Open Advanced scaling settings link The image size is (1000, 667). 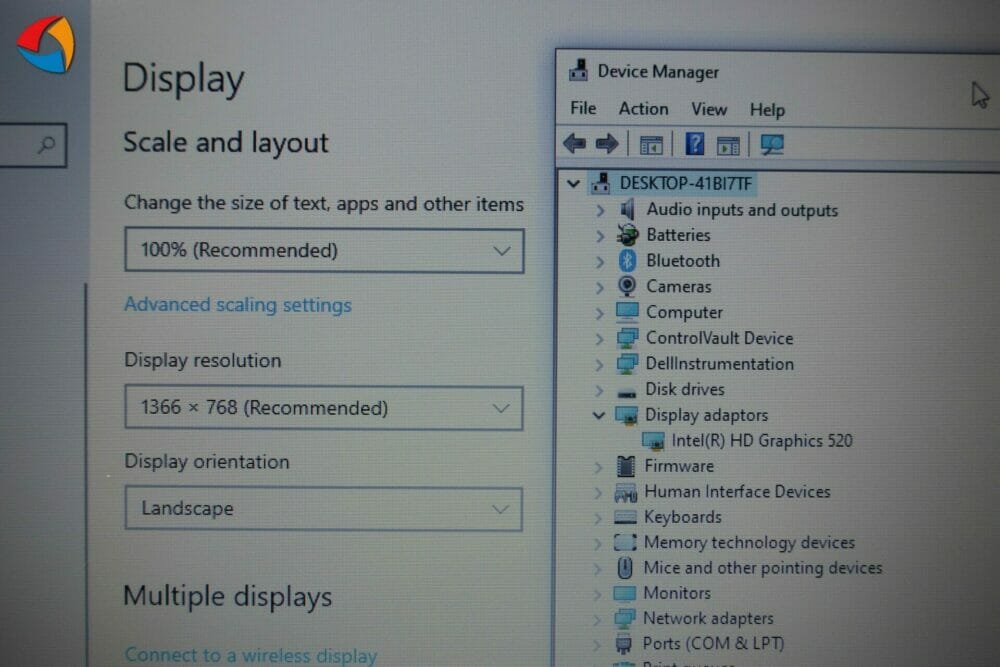(238, 305)
